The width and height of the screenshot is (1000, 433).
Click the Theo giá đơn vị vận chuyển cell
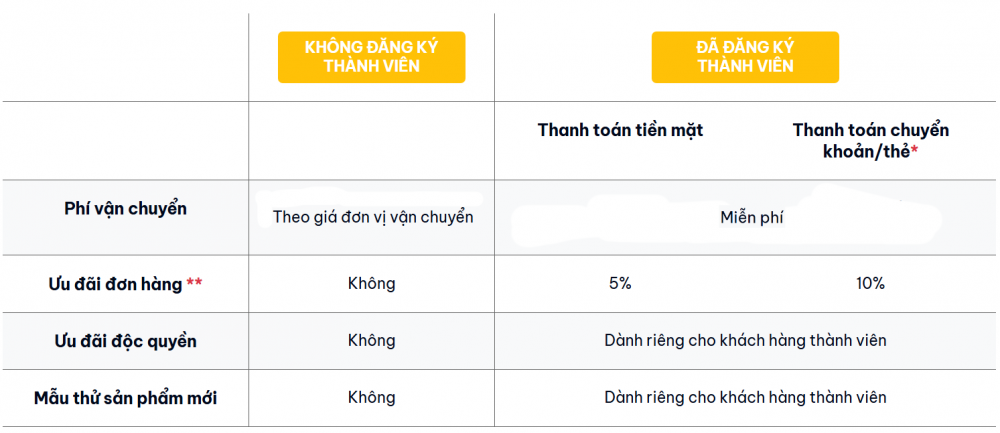click(x=373, y=217)
